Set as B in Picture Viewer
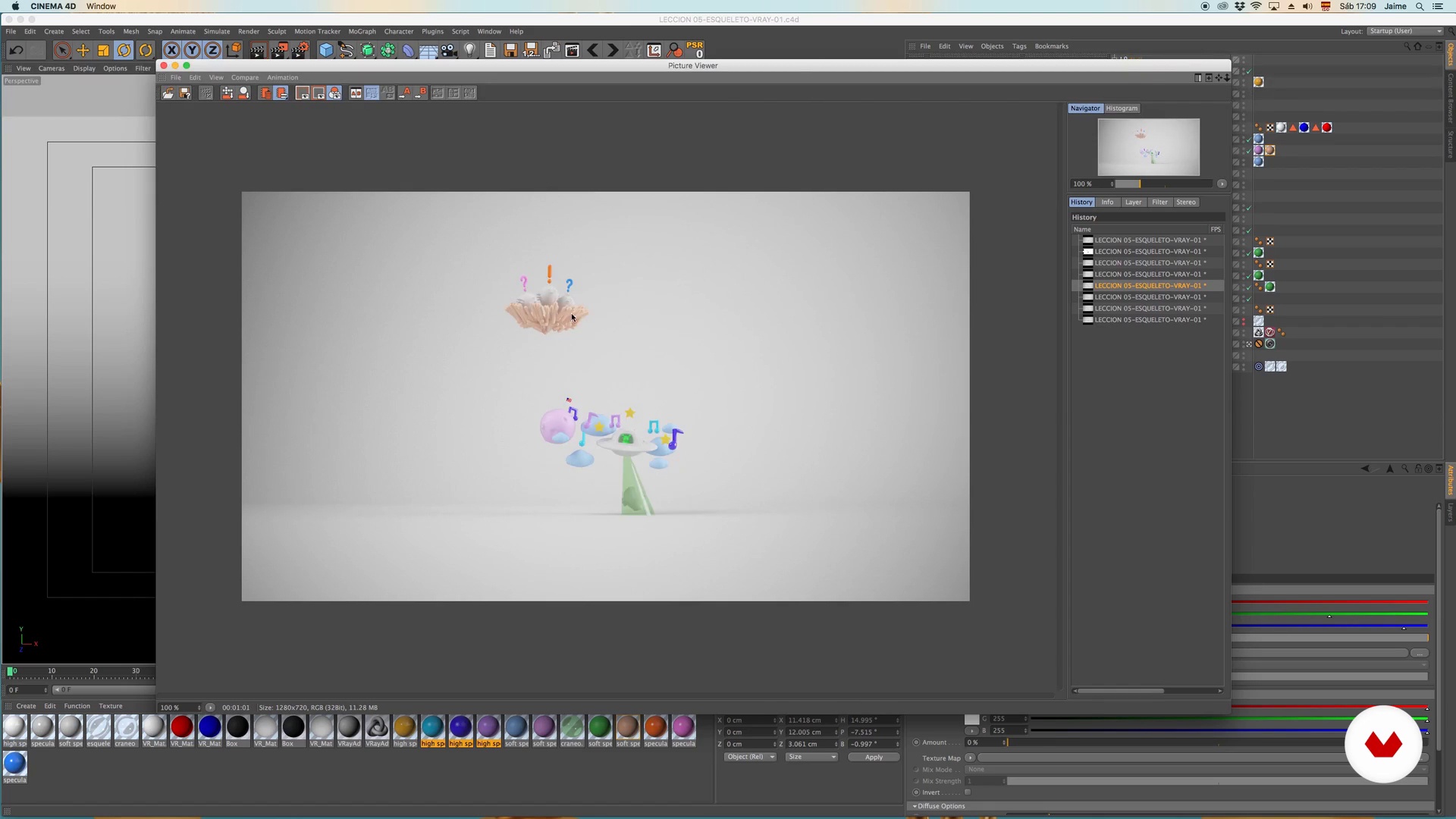1456x819 pixels. (422, 93)
